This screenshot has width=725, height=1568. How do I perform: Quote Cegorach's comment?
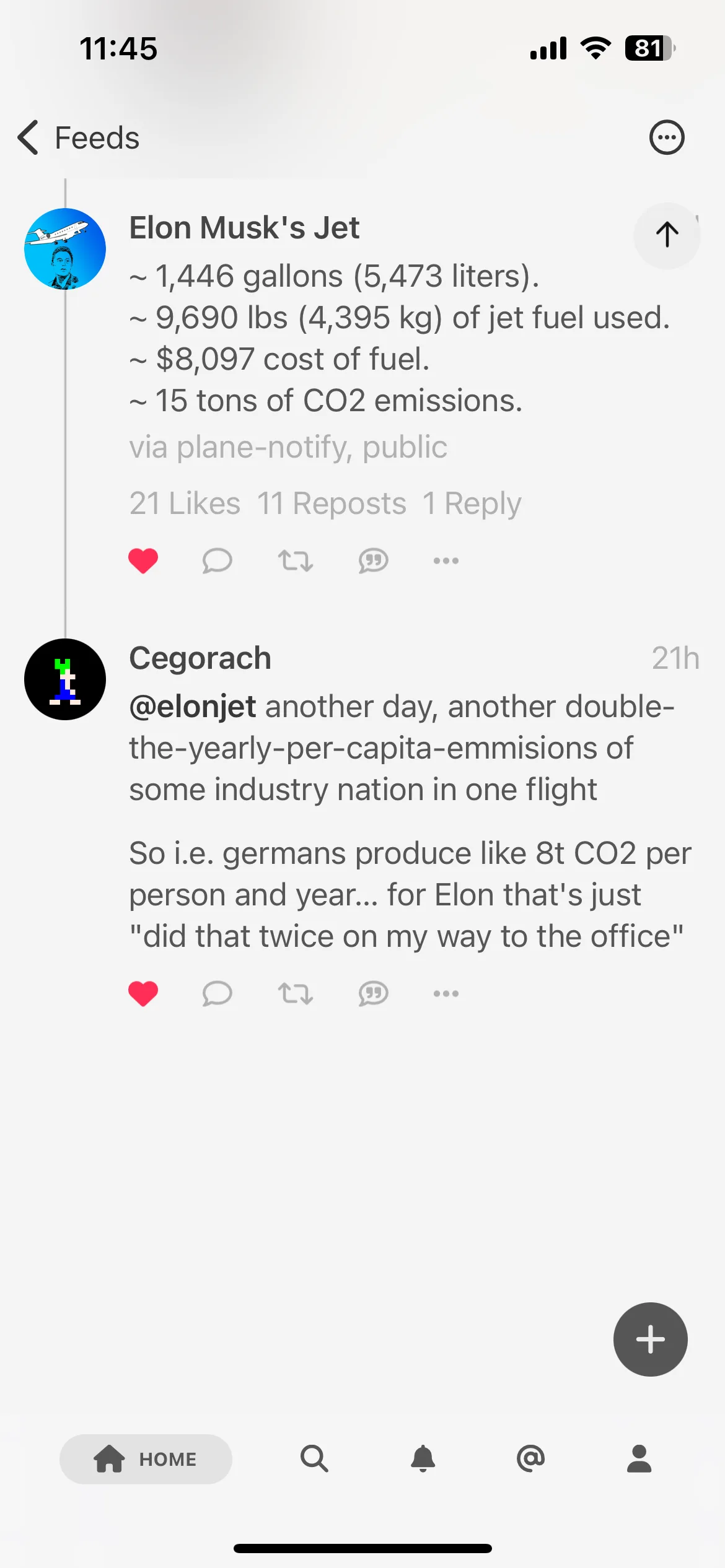(373, 994)
